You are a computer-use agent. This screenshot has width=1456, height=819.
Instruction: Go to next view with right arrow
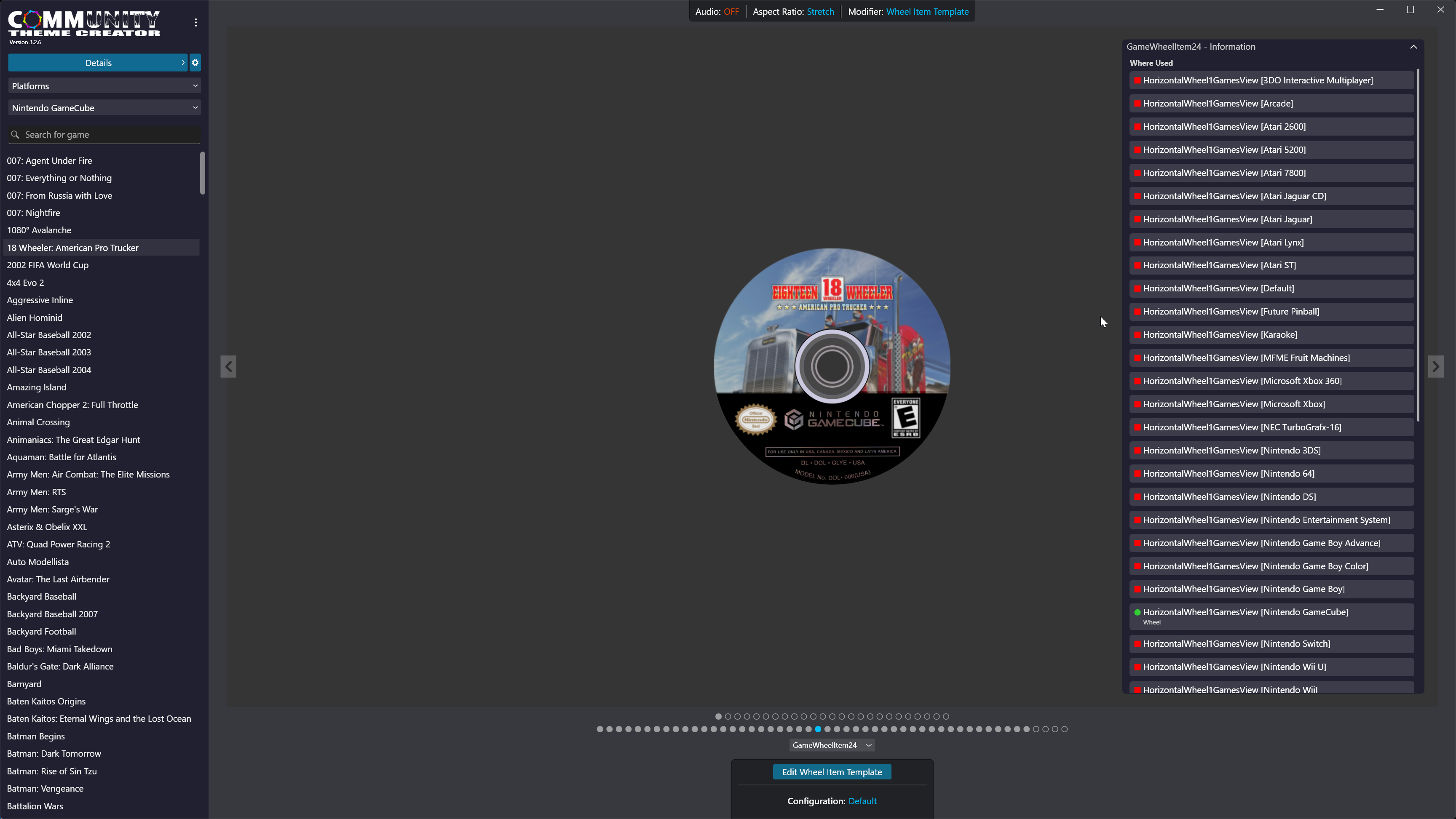pyautogui.click(x=1436, y=367)
